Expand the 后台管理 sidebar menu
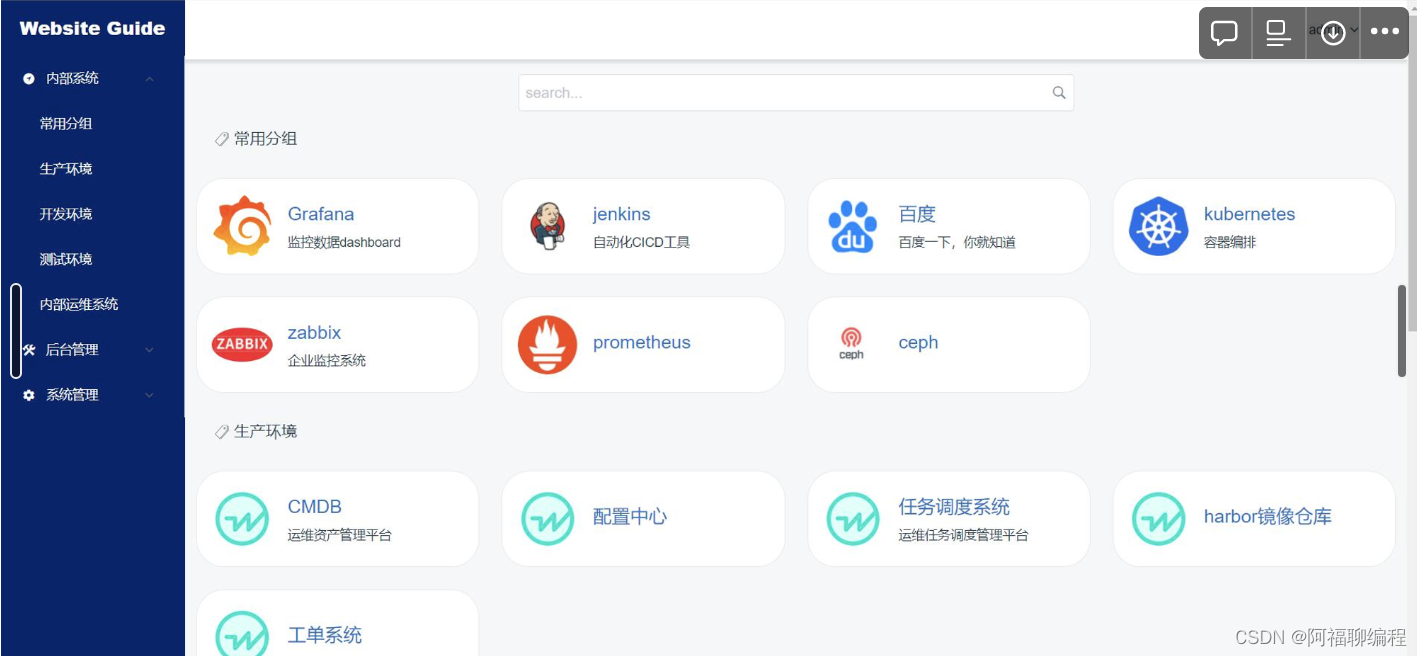 149,350
